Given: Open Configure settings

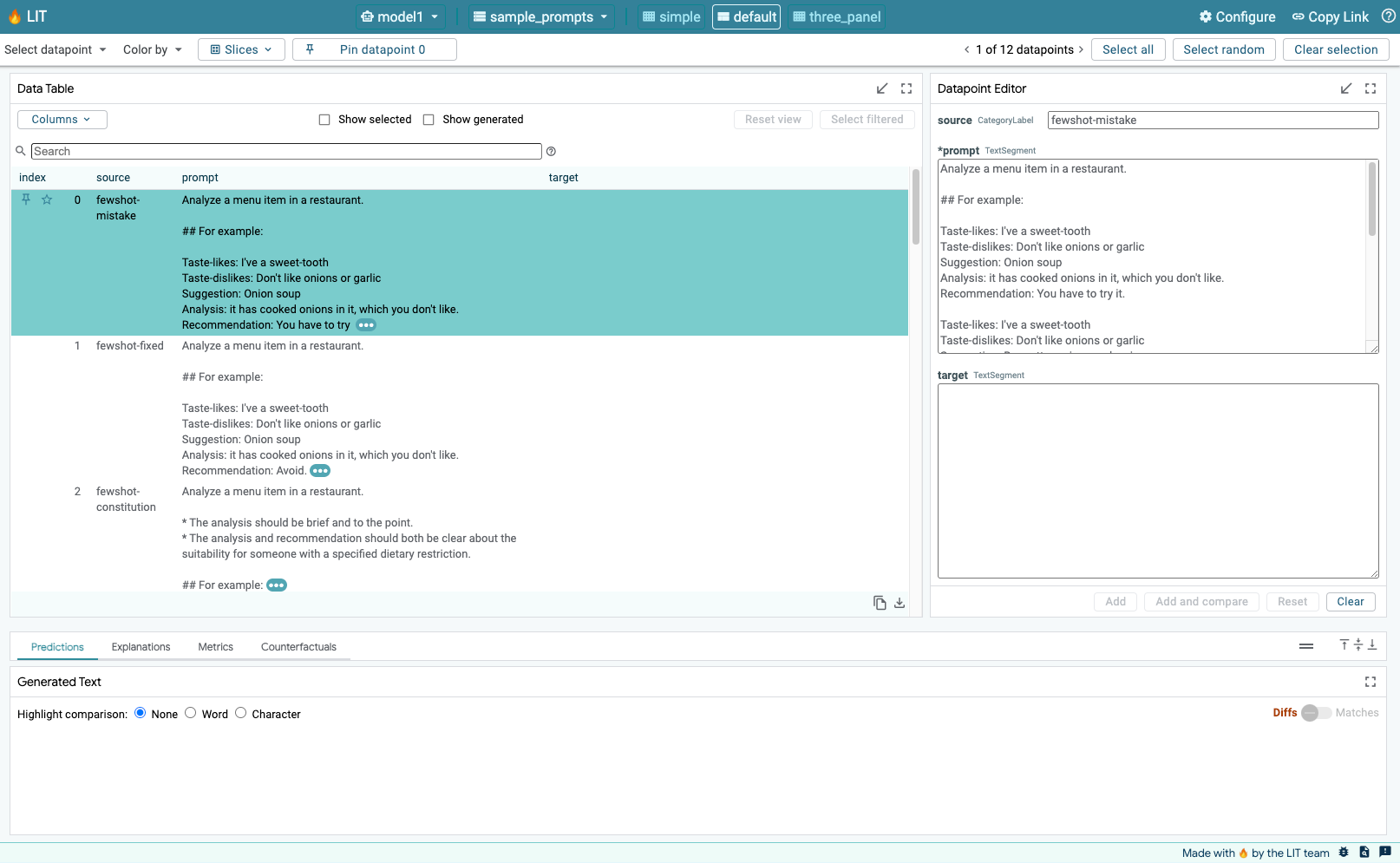Looking at the screenshot, I should pyautogui.click(x=1237, y=16).
